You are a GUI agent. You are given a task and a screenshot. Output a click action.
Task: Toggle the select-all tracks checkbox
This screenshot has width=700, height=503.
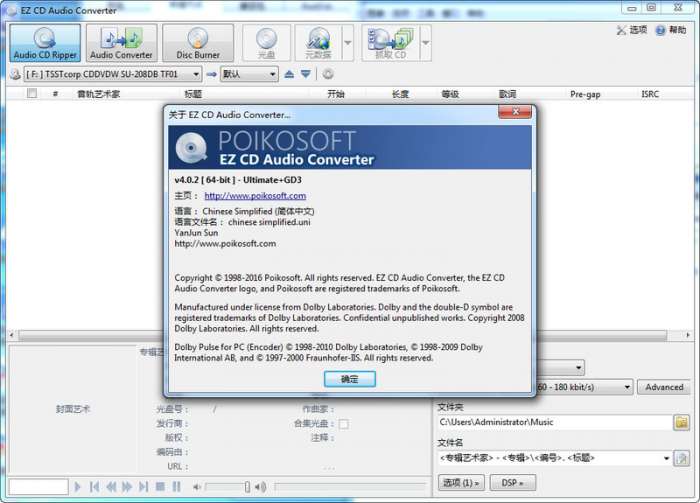click(32, 93)
